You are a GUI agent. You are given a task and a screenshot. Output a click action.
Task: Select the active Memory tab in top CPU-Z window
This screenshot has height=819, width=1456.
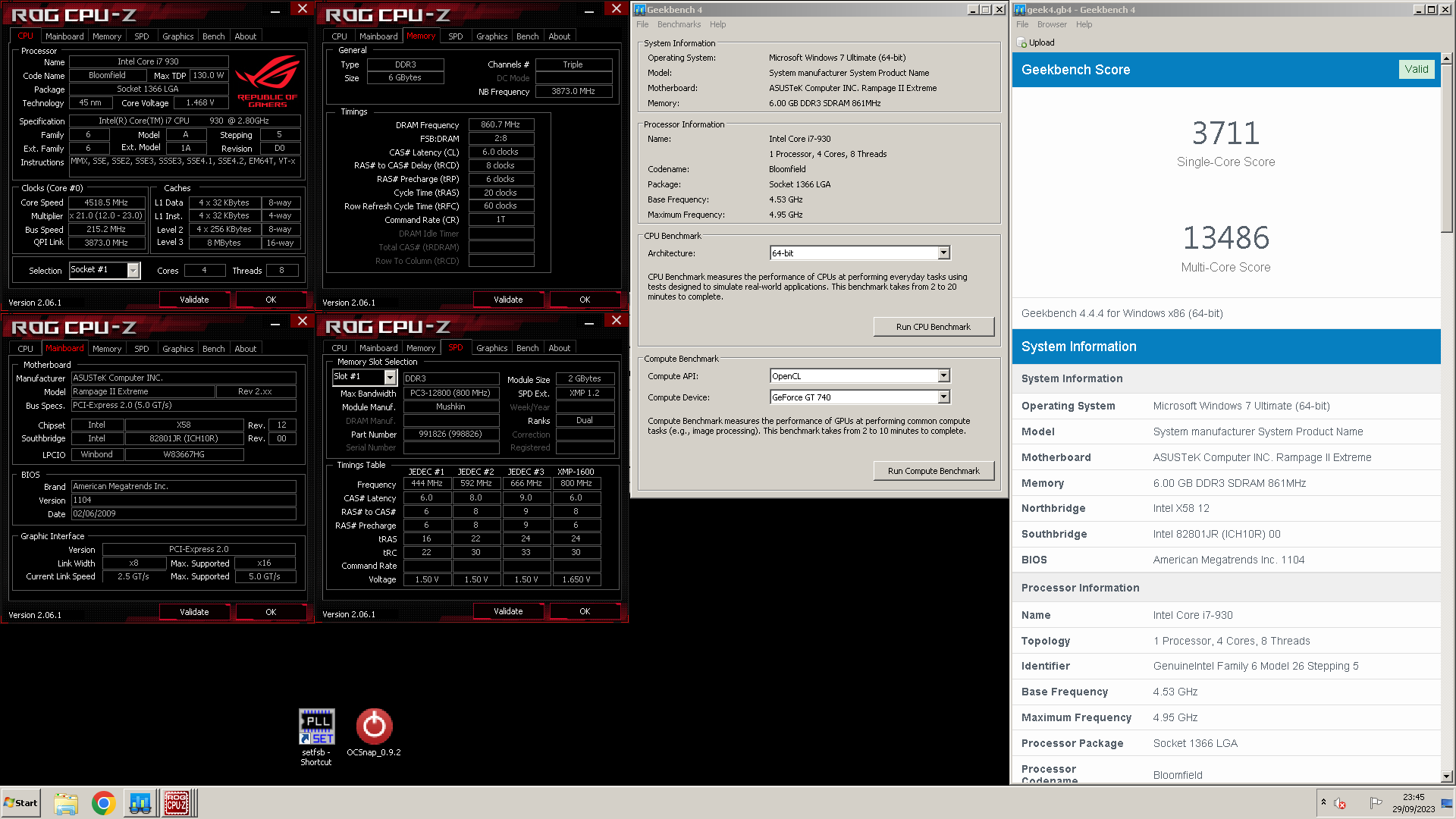[421, 36]
